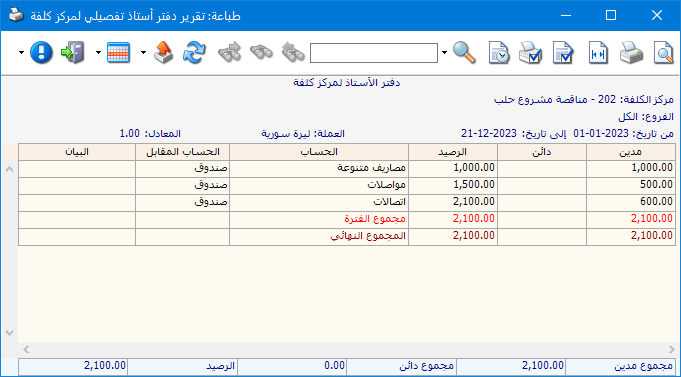Click the 600.00 debit cell
The image size is (681, 377).
[x=631, y=203]
